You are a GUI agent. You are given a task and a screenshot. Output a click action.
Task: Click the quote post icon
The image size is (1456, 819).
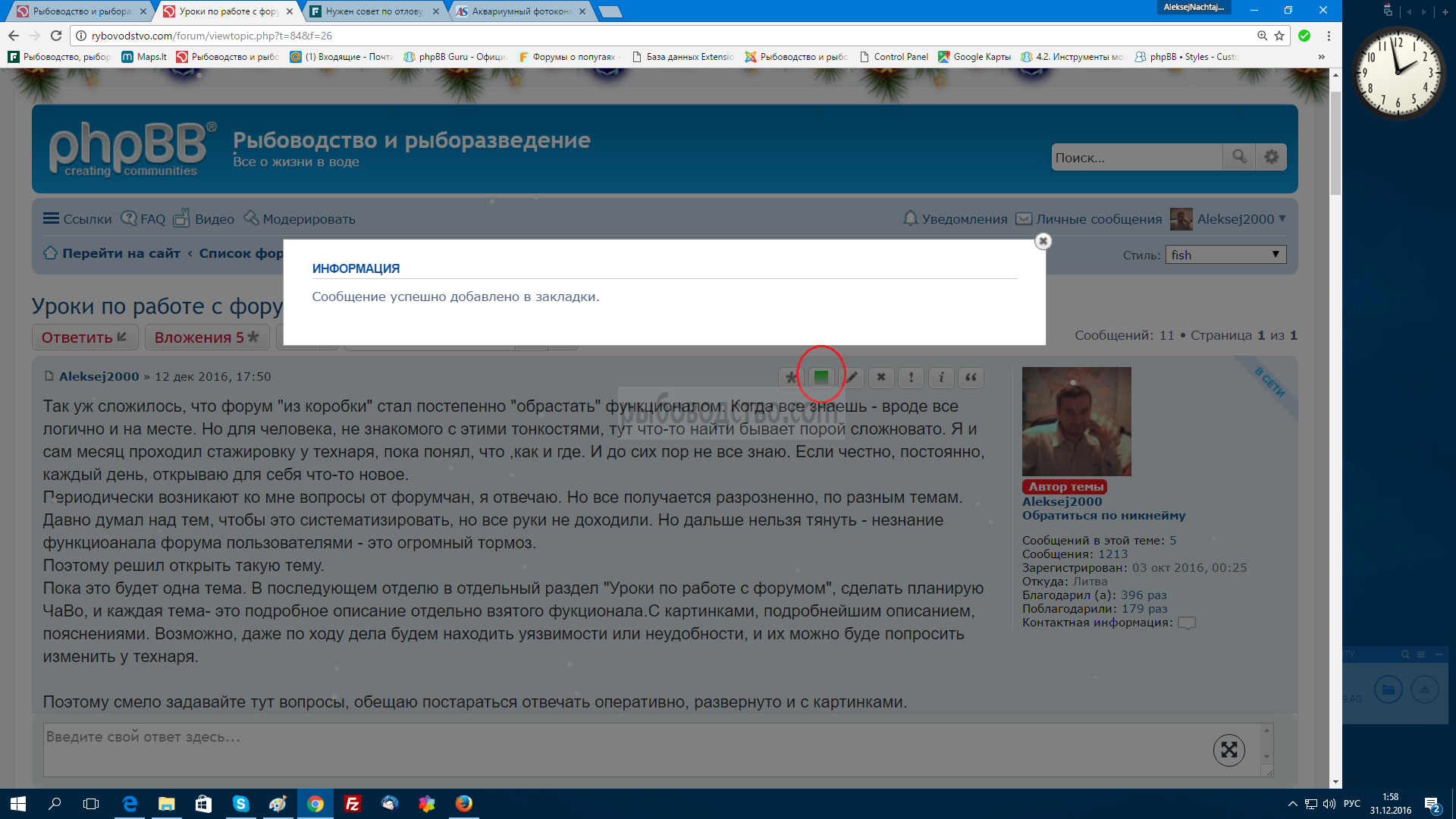(971, 377)
